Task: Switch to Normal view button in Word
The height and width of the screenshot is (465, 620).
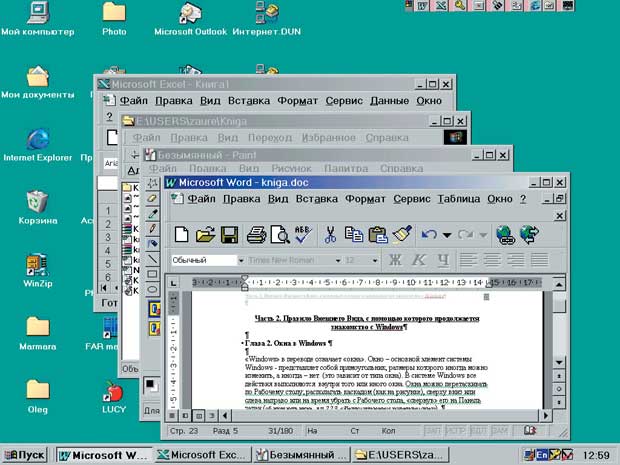Action: [x=172, y=416]
